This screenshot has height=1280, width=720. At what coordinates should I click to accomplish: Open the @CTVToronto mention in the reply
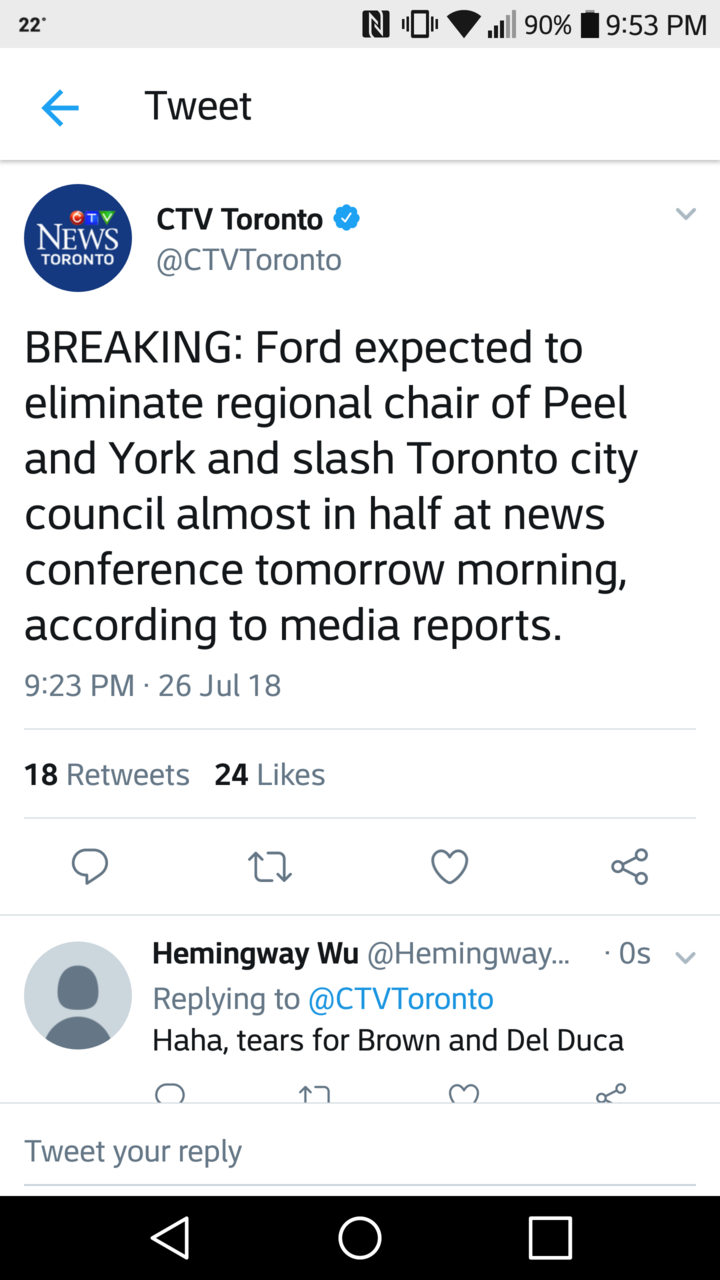[x=400, y=998]
